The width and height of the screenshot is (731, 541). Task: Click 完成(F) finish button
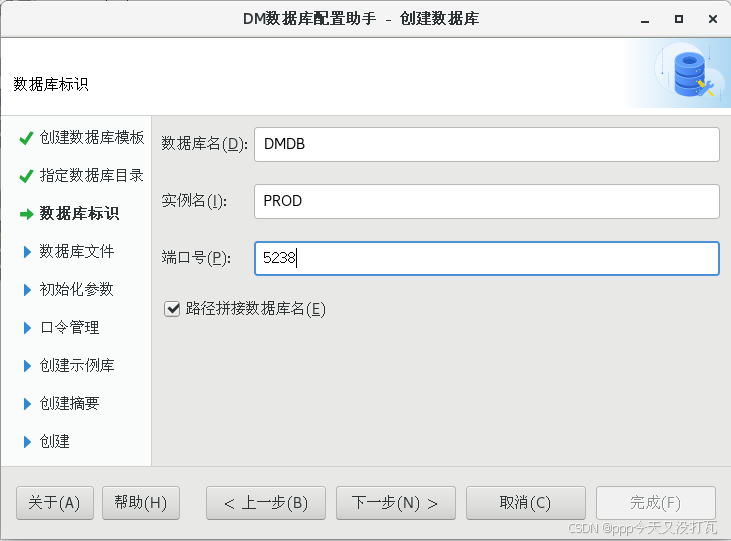click(656, 503)
